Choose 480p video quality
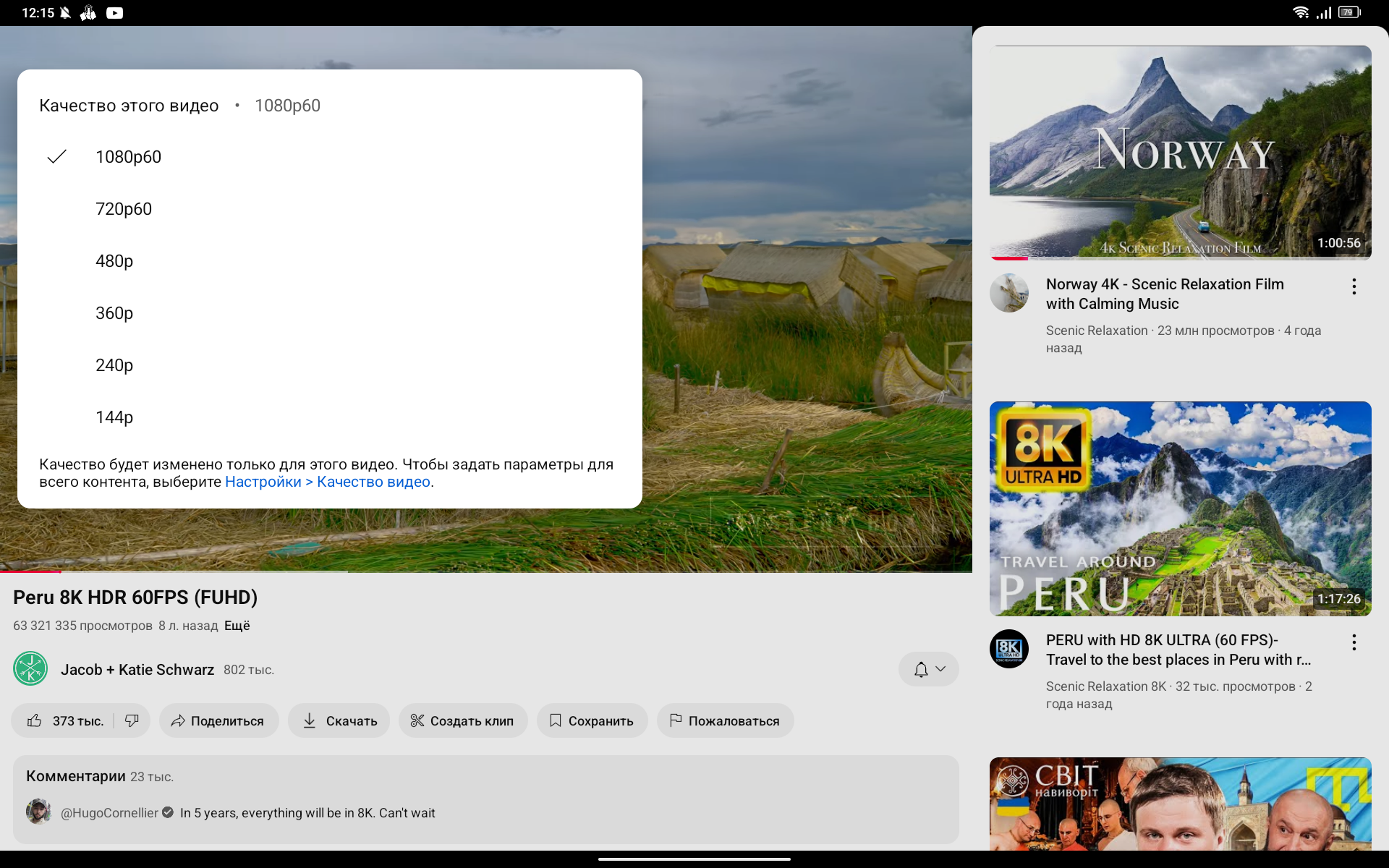 114,261
